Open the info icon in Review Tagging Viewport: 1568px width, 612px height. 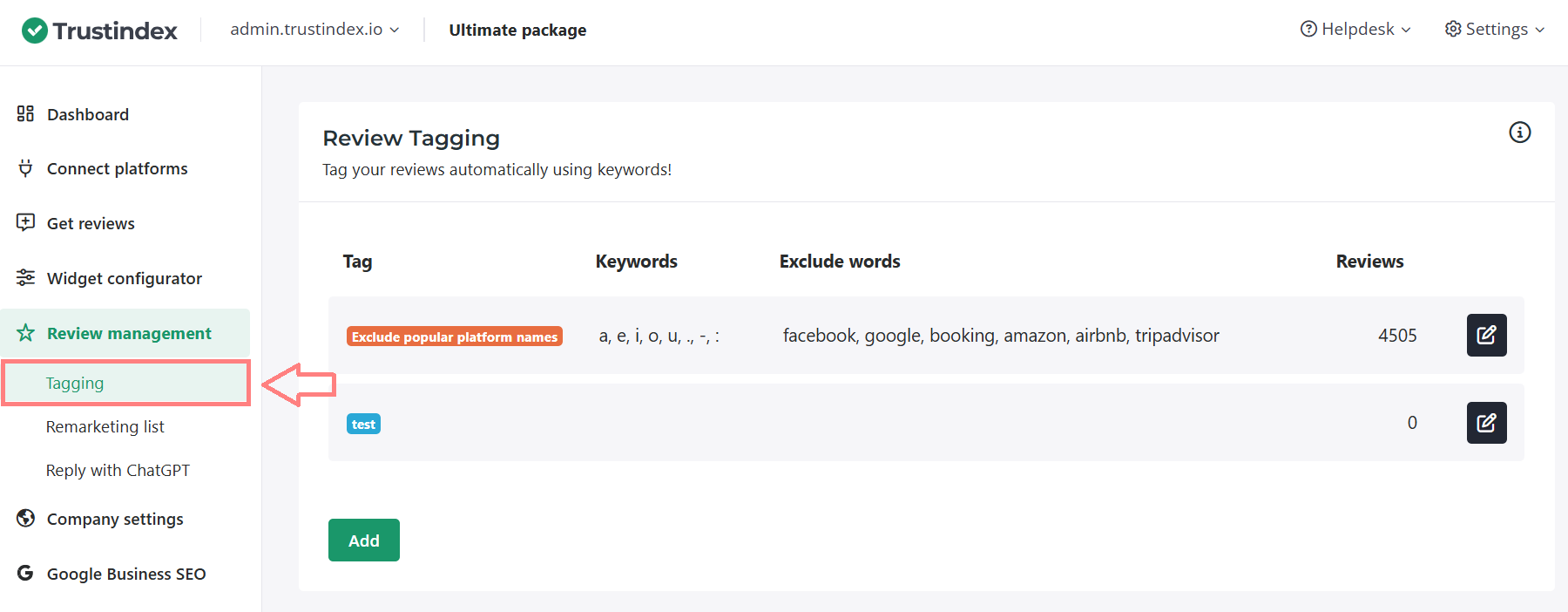click(x=1519, y=133)
